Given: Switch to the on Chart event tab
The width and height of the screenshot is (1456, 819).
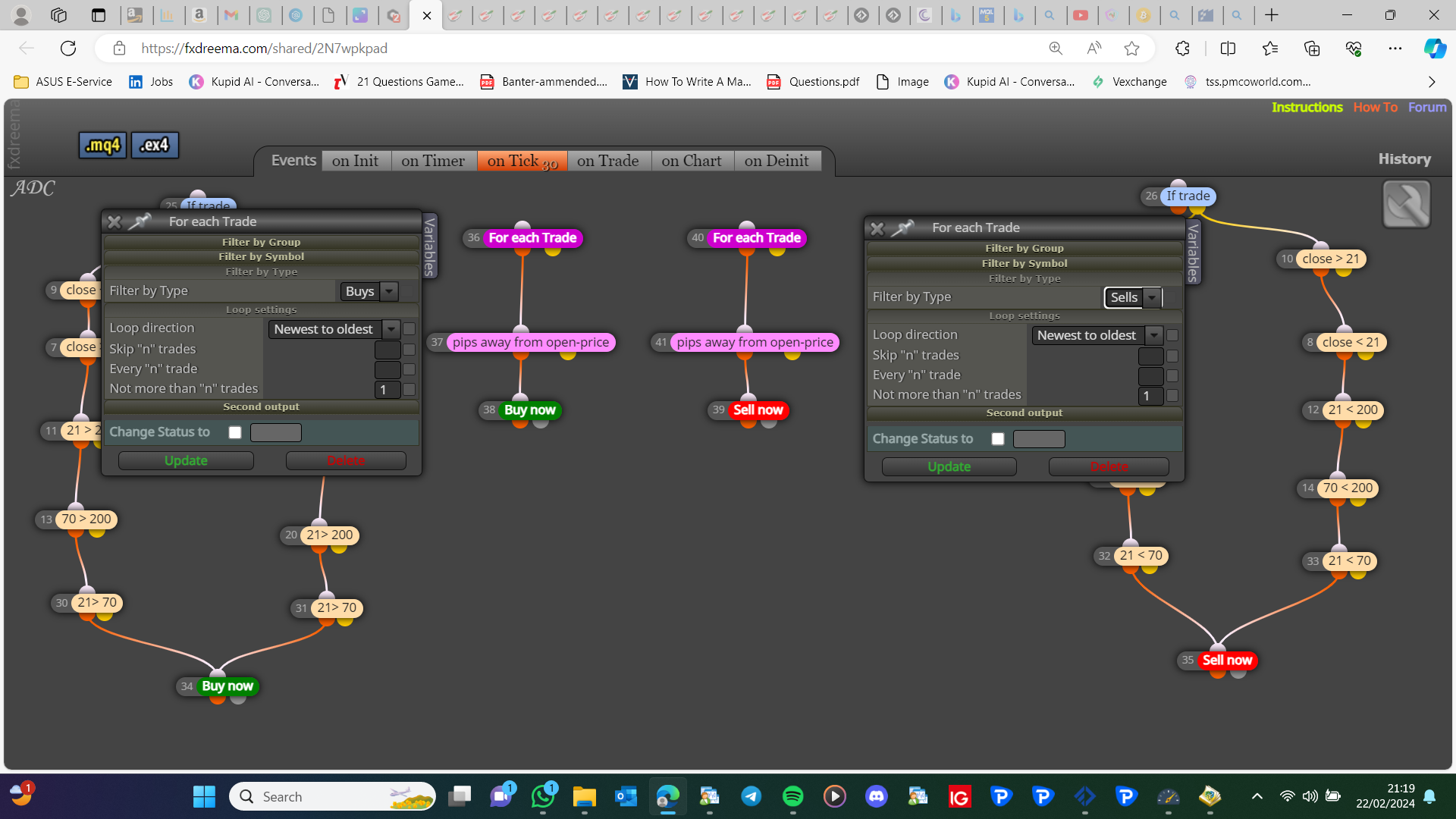Looking at the screenshot, I should [x=692, y=161].
